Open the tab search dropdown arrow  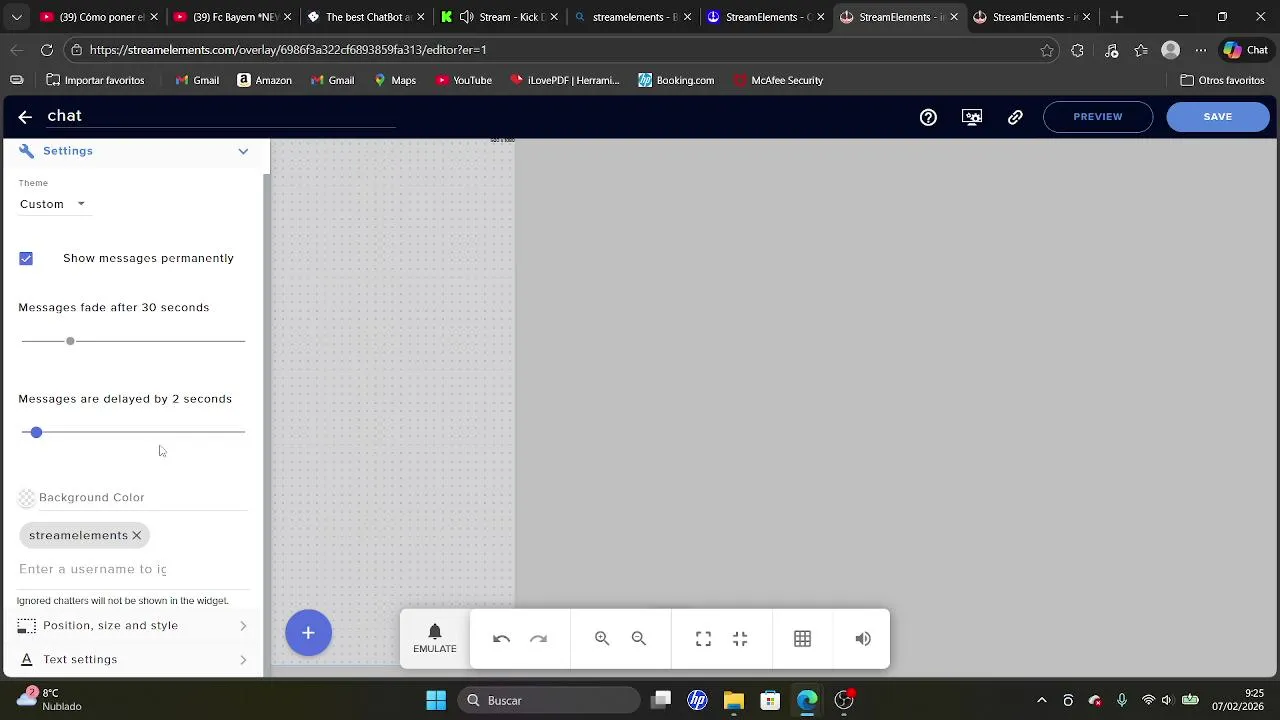[16, 17]
